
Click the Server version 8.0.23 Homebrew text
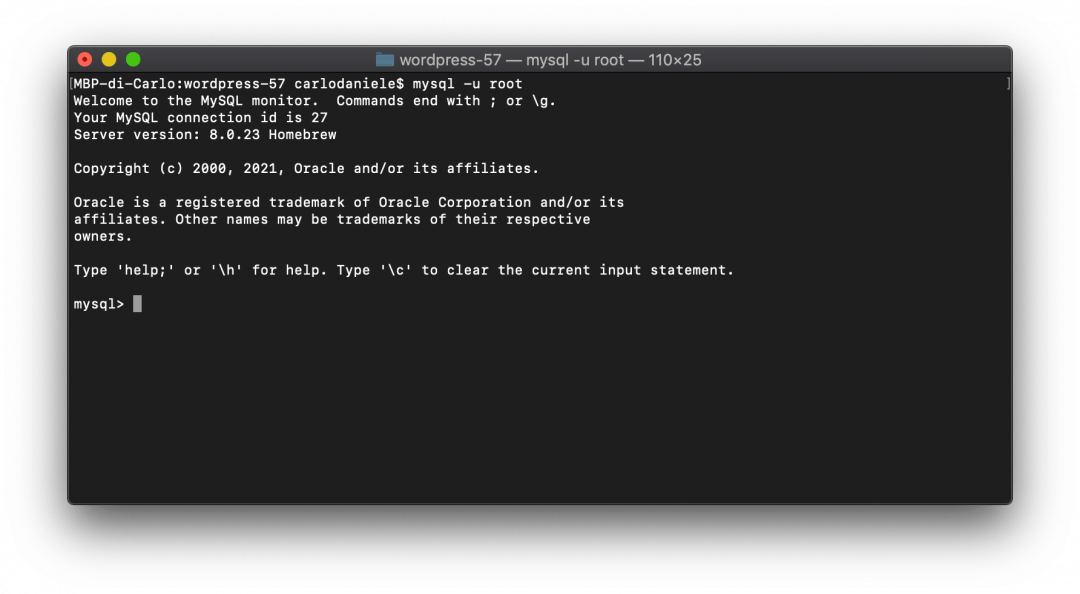tap(204, 135)
